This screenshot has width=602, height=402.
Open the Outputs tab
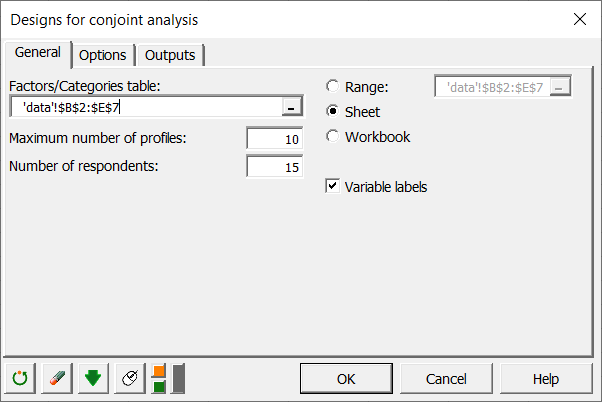pos(170,55)
